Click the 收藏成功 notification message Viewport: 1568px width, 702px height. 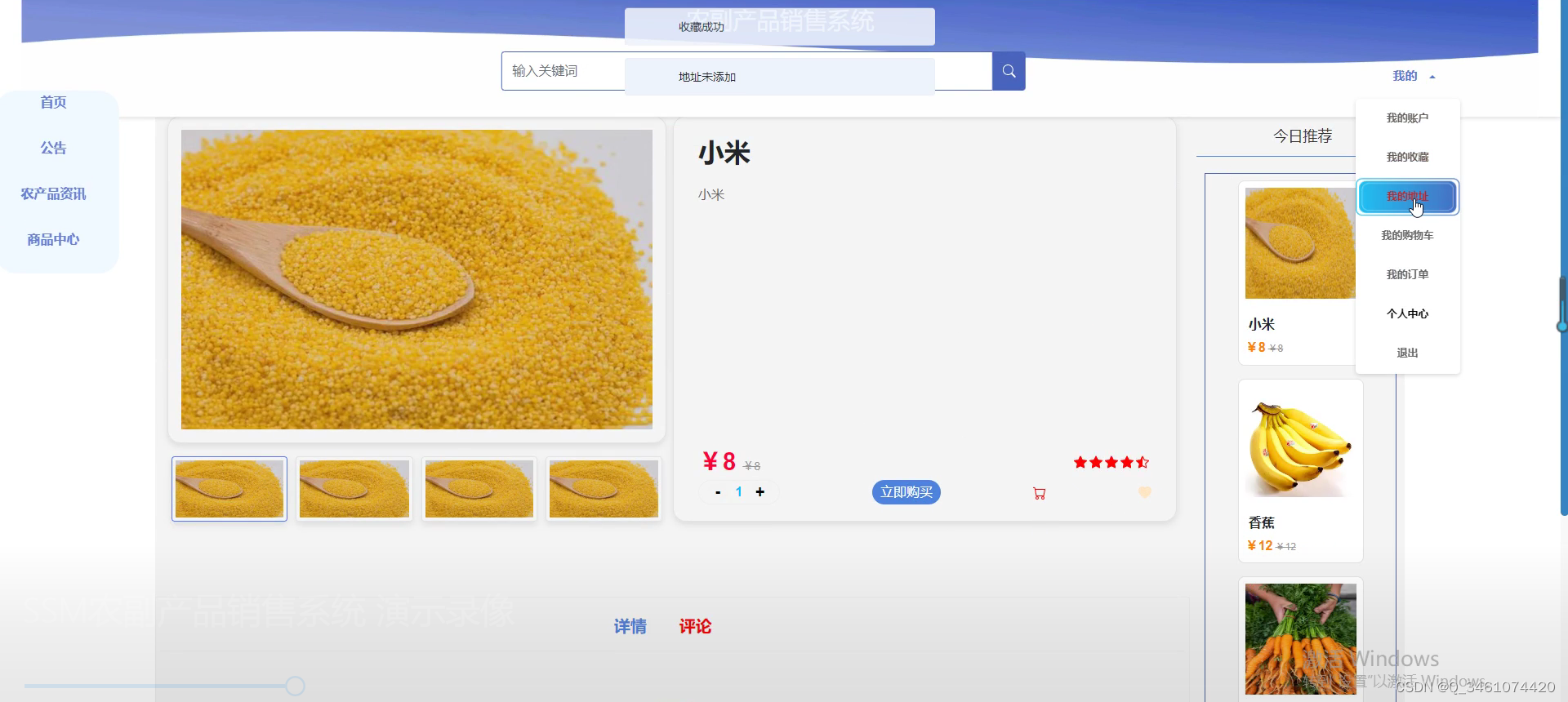click(x=780, y=27)
